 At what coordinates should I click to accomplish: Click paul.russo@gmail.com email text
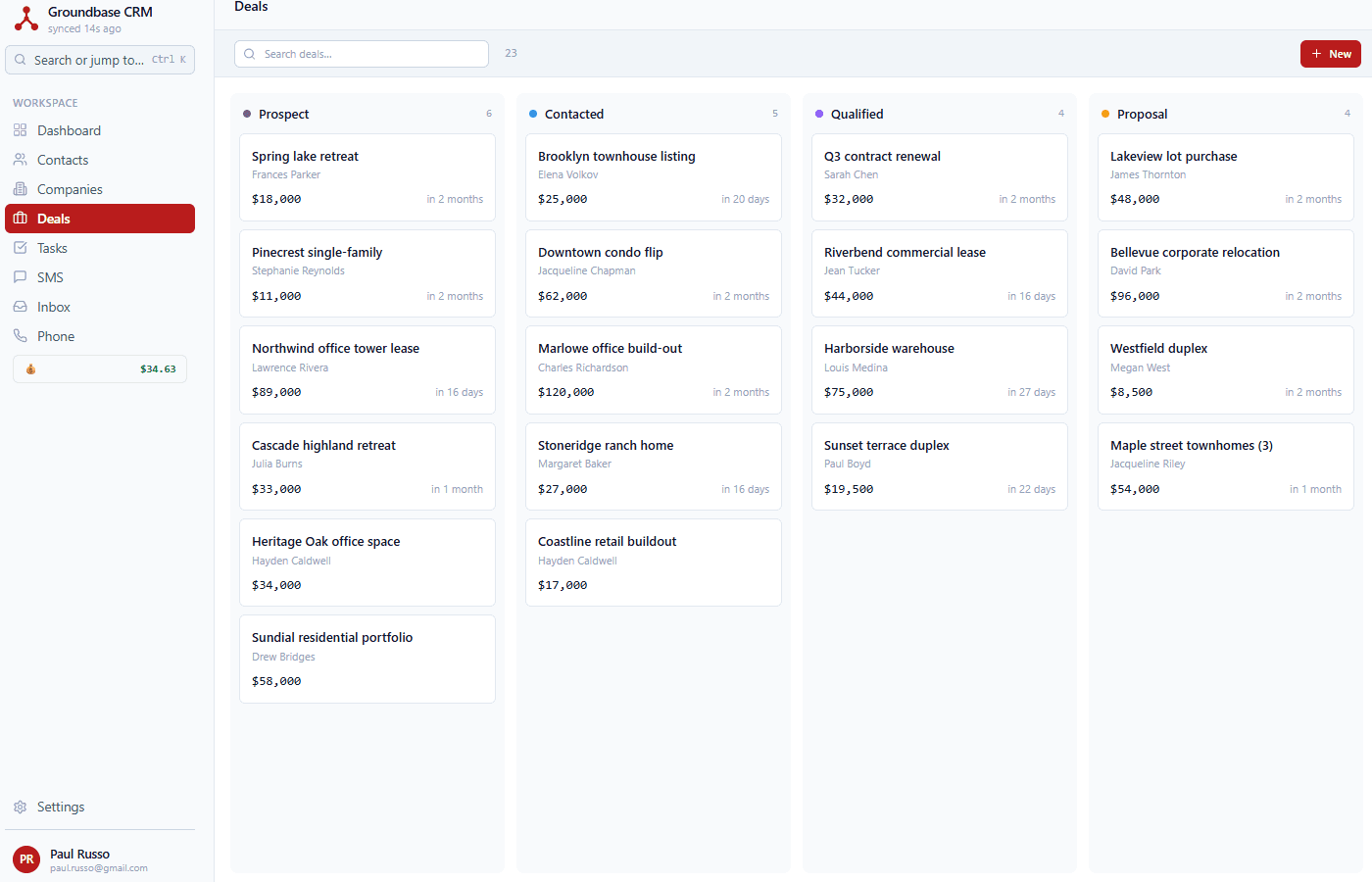(x=99, y=868)
